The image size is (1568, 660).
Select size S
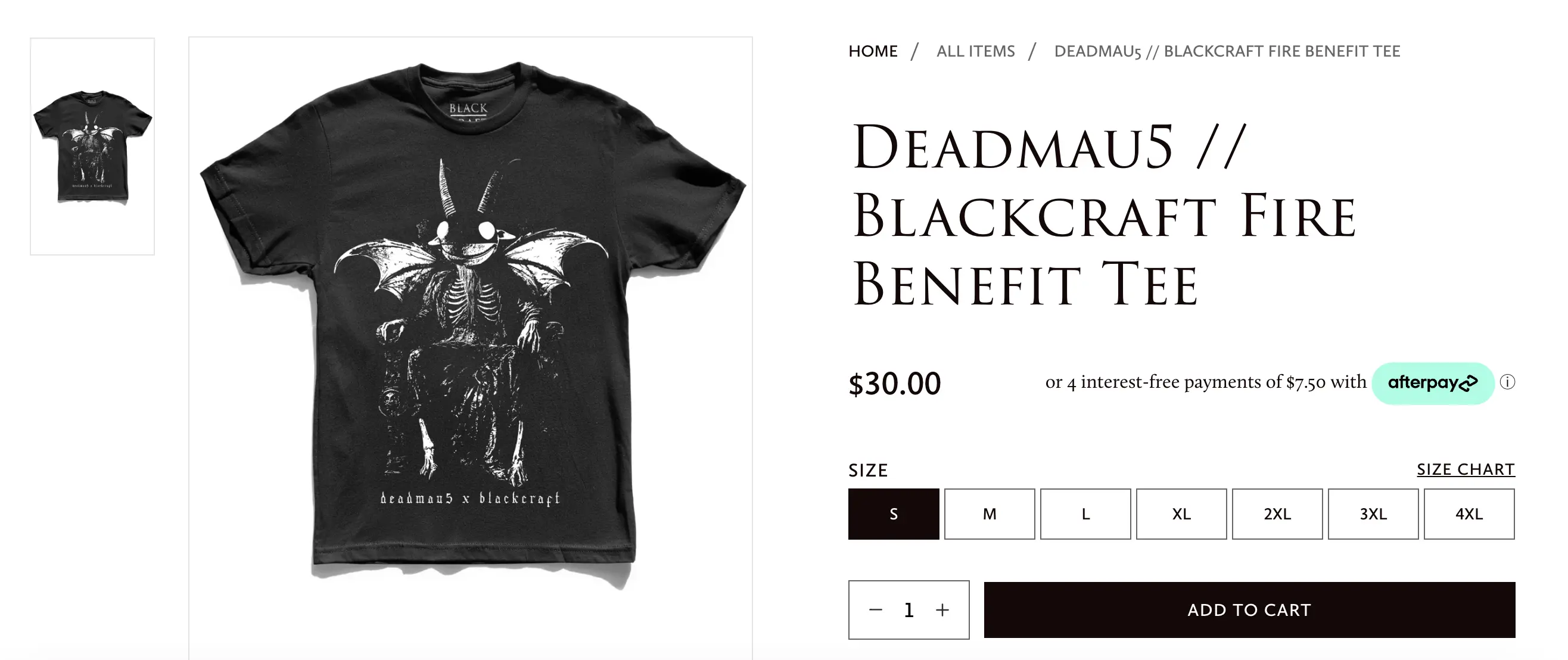(894, 514)
